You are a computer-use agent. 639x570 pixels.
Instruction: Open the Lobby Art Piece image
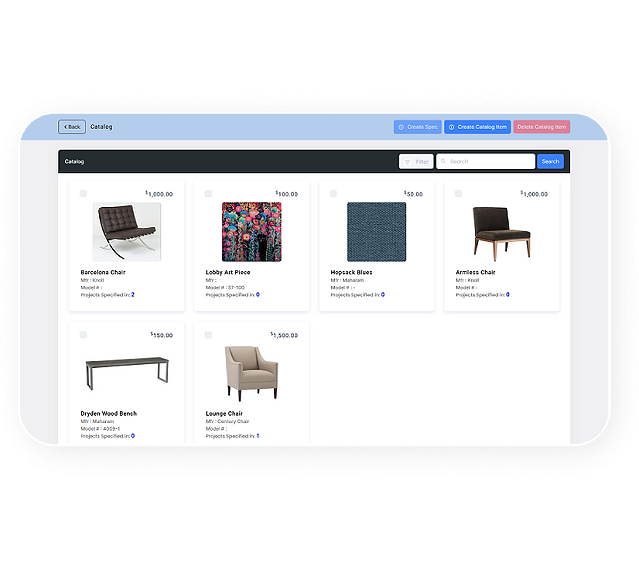tap(251, 232)
